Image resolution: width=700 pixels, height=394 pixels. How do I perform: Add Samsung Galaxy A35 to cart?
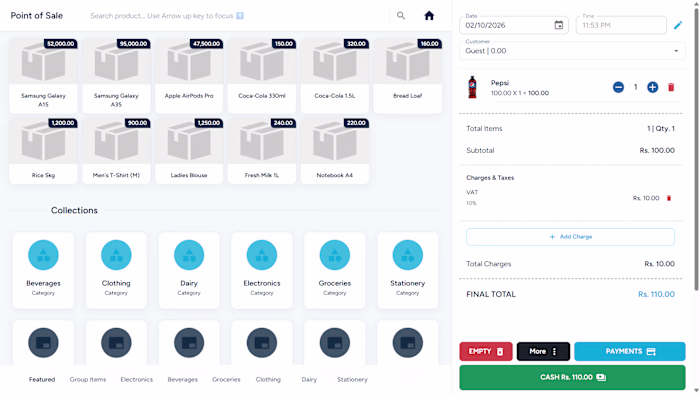click(x=116, y=76)
